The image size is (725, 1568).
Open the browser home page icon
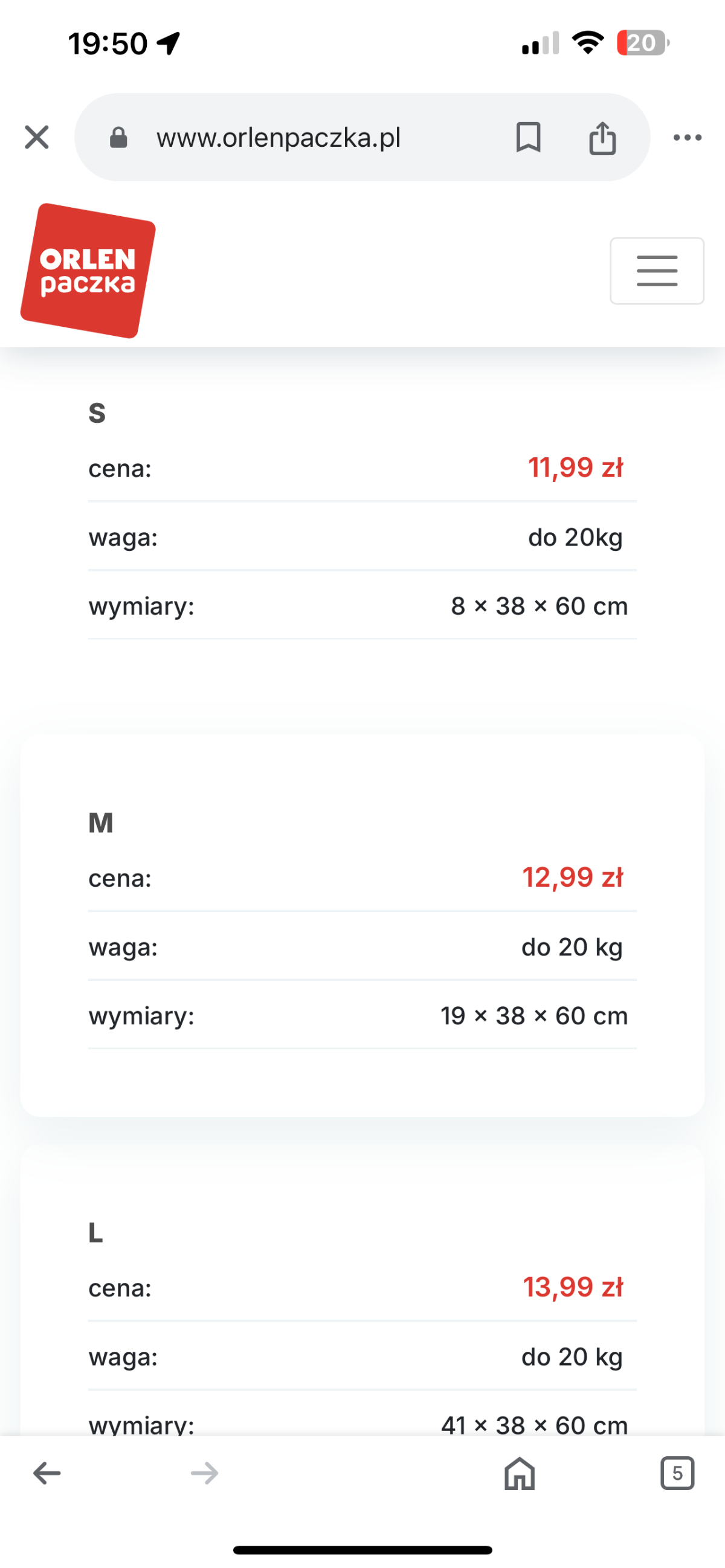pyautogui.click(x=519, y=1473)
